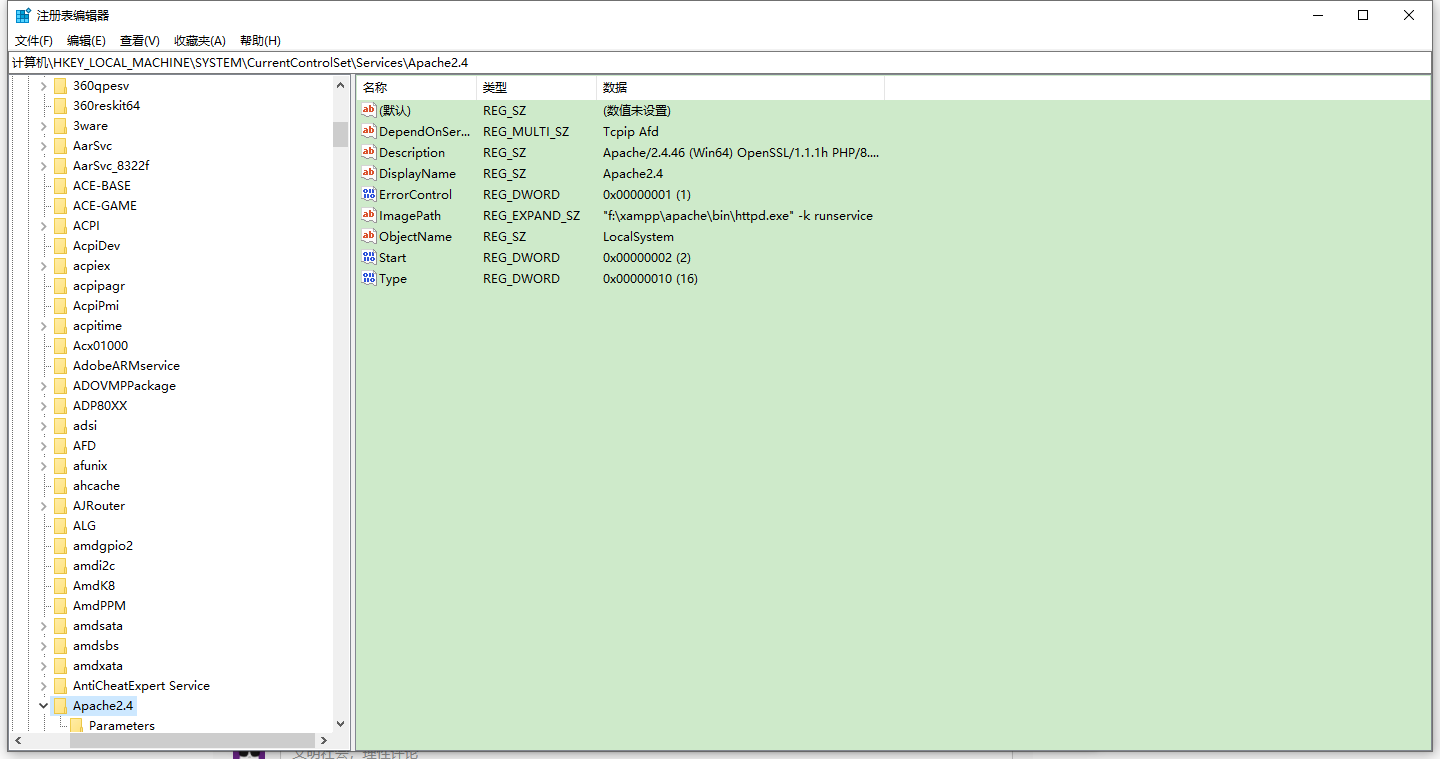Open the 编辑(E) menu

pos(86,40)
